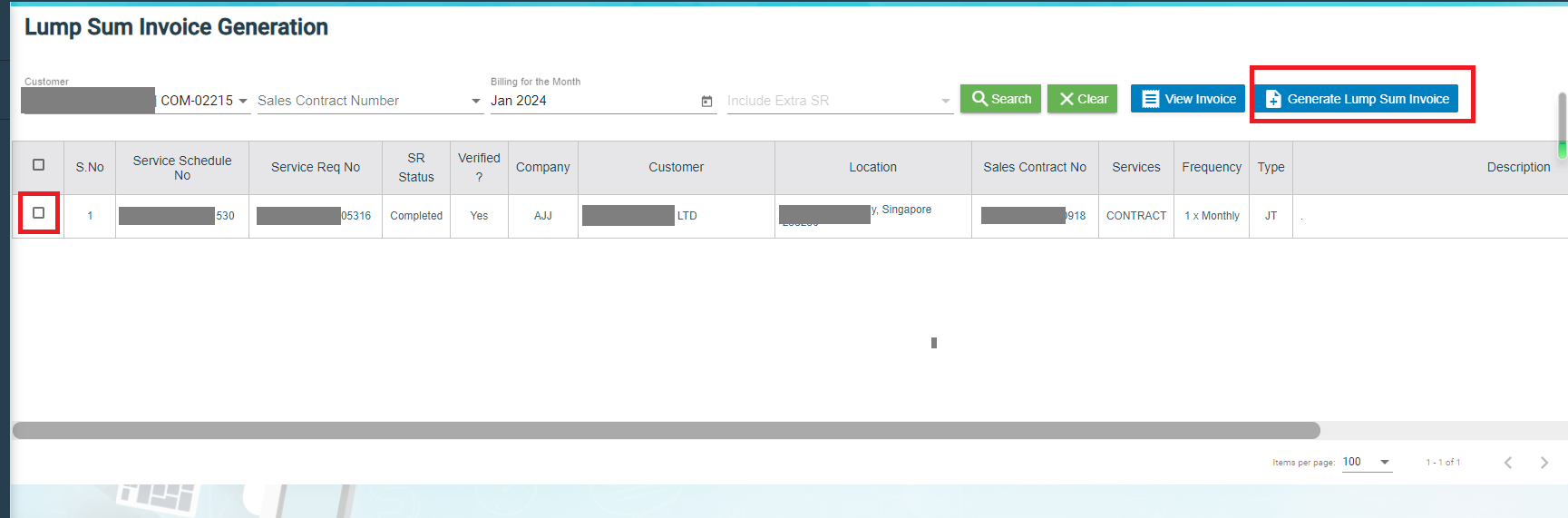Click the vertical scrollbar at right edge

click(1562, 122)
